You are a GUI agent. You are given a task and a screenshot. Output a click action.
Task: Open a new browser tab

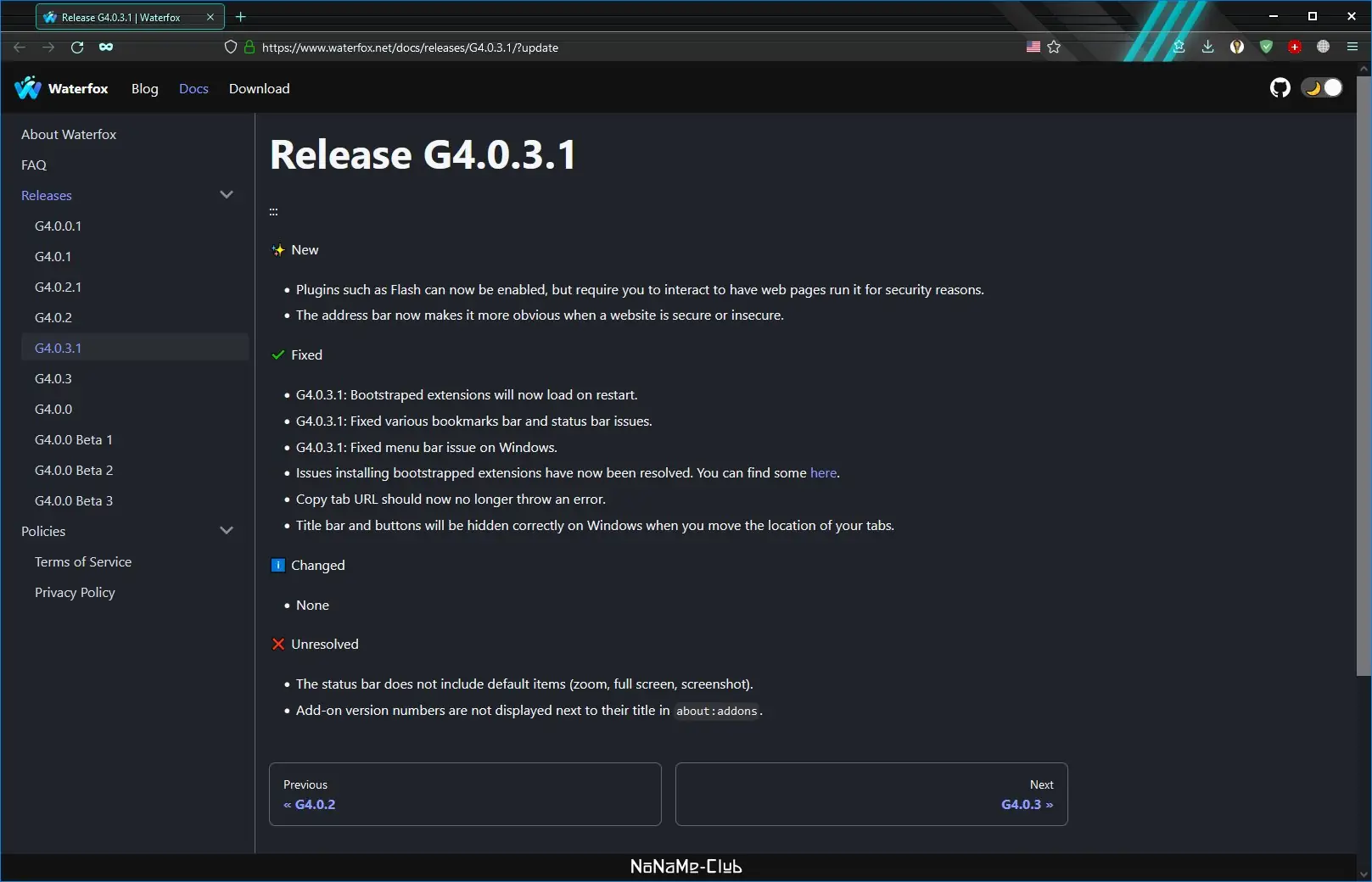click(x=241, y=17)
